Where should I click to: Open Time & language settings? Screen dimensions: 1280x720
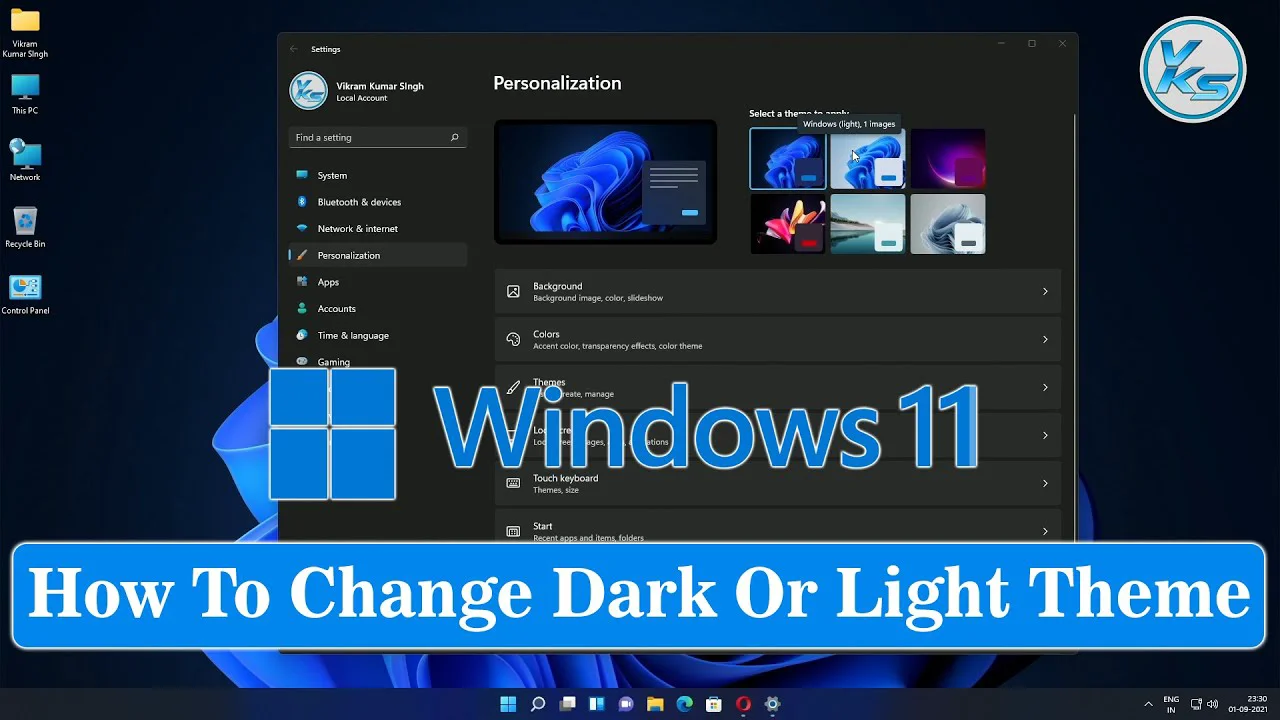pyautogui.click(x=352, y=336)
